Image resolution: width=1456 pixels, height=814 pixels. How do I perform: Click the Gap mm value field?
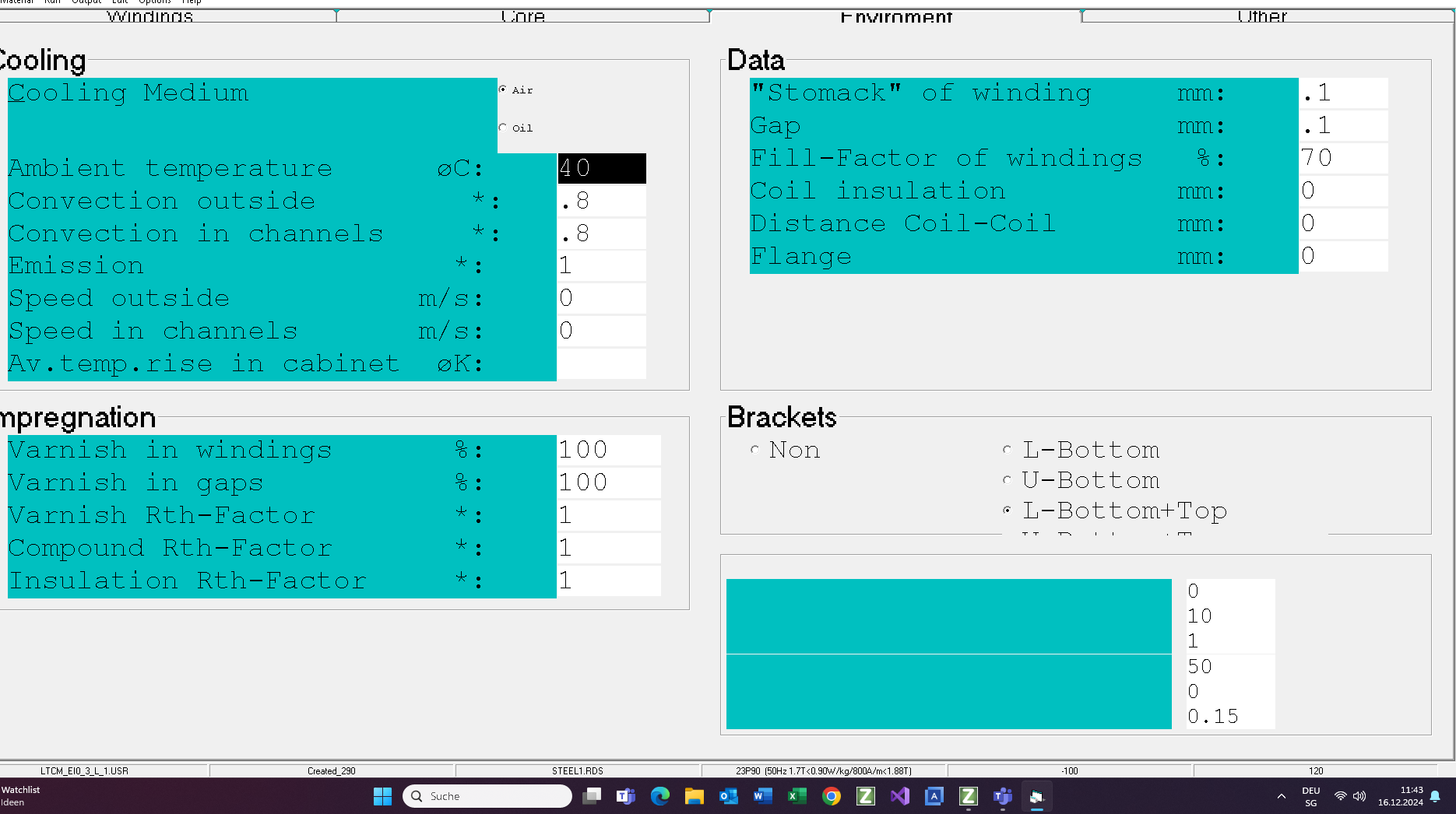1344,125
